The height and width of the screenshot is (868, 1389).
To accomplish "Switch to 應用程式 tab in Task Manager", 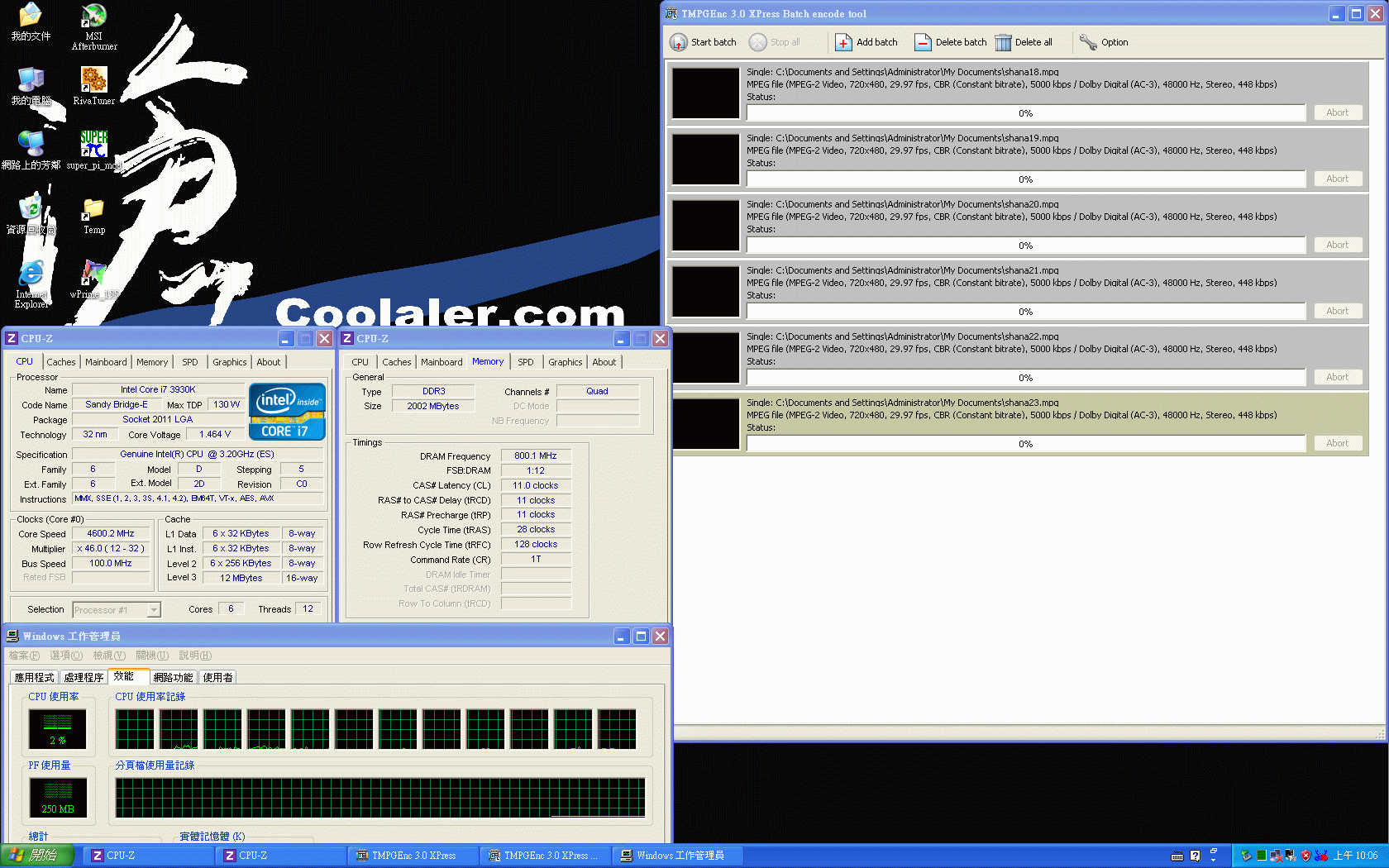I will [x=34, y=677].
